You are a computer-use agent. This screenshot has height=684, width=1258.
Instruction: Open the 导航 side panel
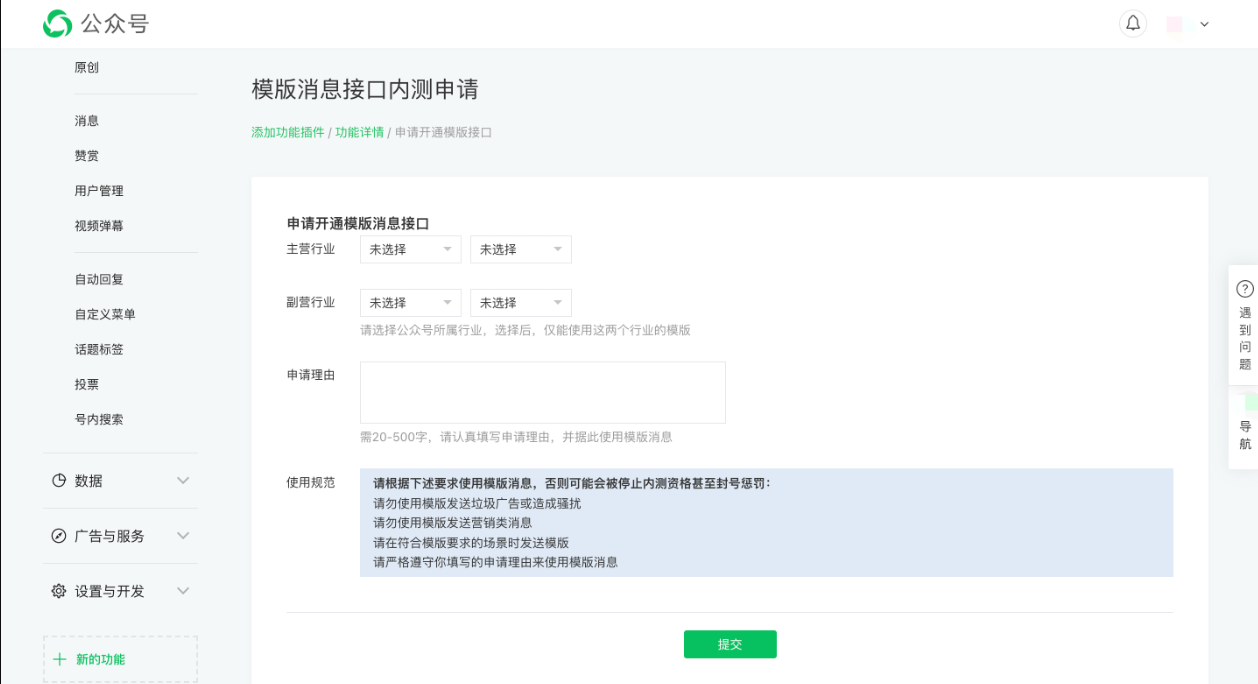pos(1245,429)
